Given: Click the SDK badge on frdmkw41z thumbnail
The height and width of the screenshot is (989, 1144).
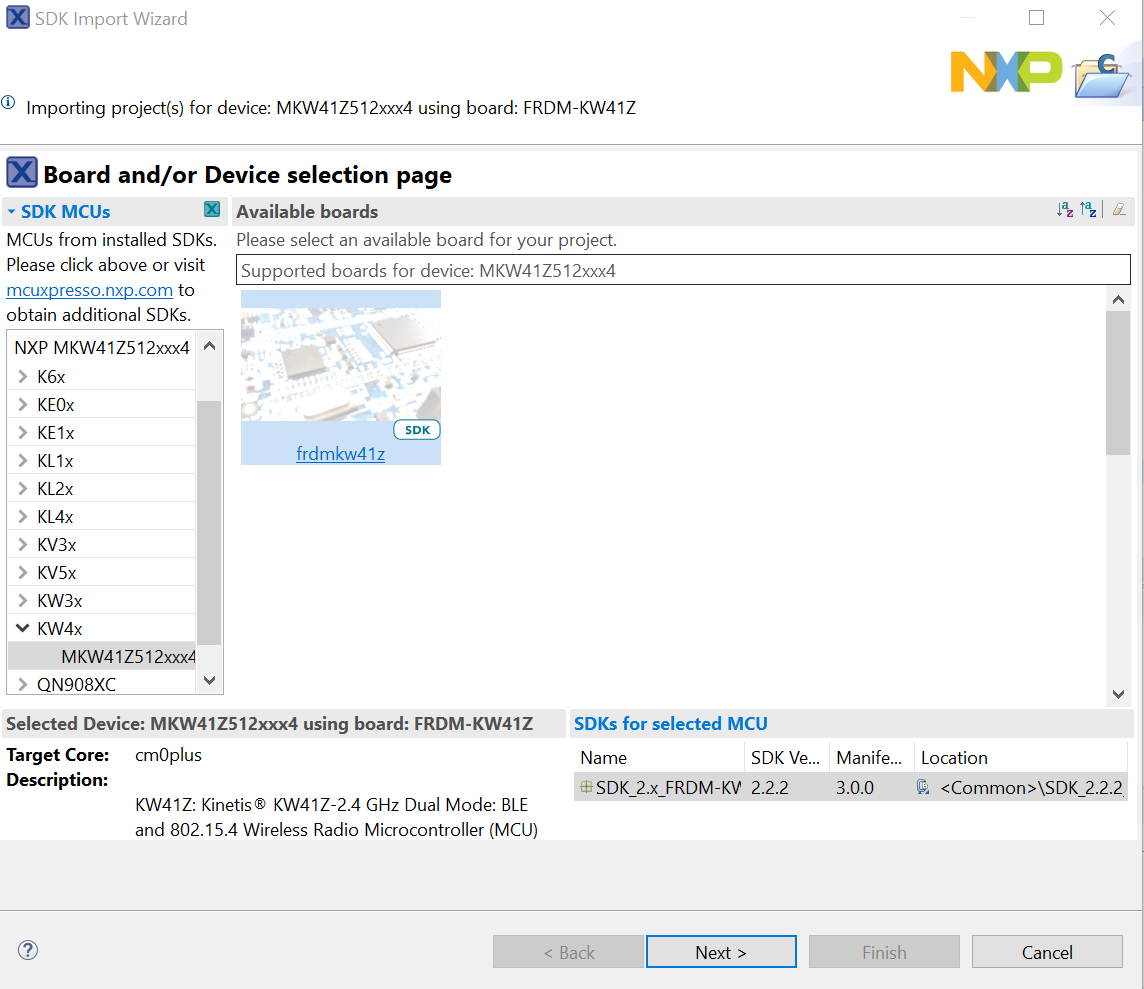Looking at the screenshot, I should 416,429.
